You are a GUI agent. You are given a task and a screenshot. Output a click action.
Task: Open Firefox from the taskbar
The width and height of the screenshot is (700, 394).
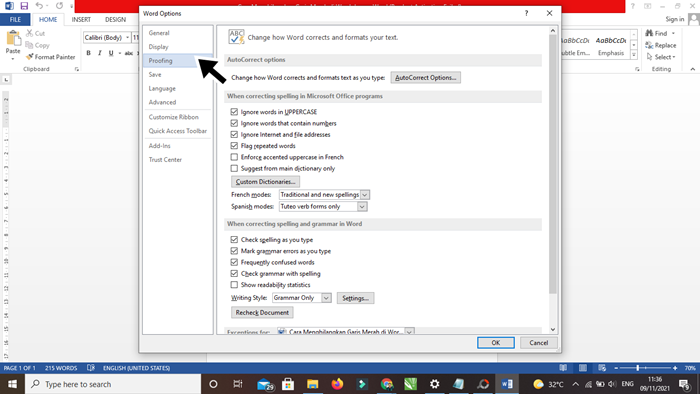coord(337,384)
